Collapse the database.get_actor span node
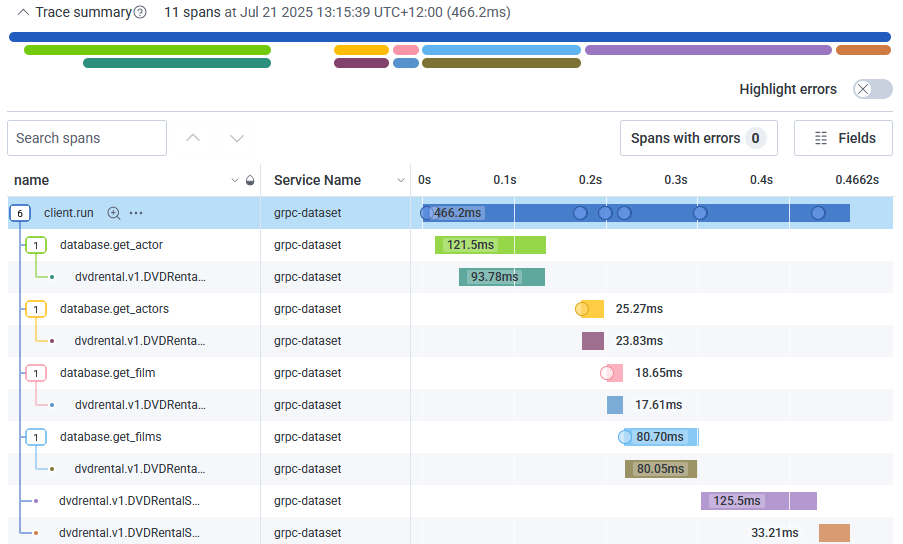This screenshot has width=903, height=544. point(36,245)
